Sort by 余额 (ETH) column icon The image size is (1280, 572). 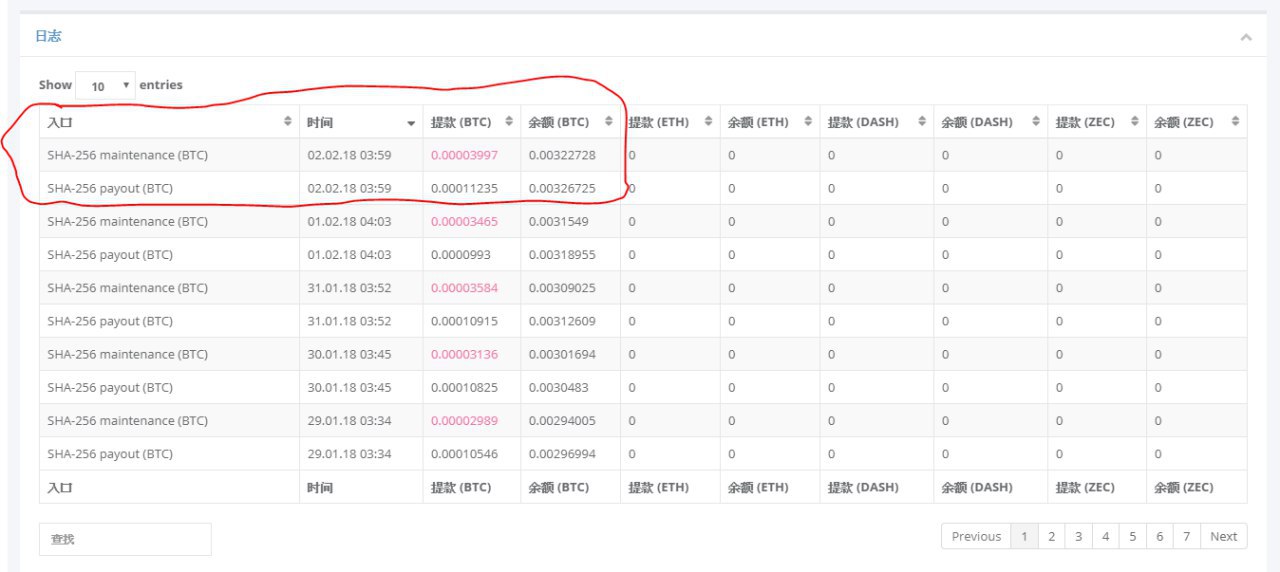click(x=807, y=122)
